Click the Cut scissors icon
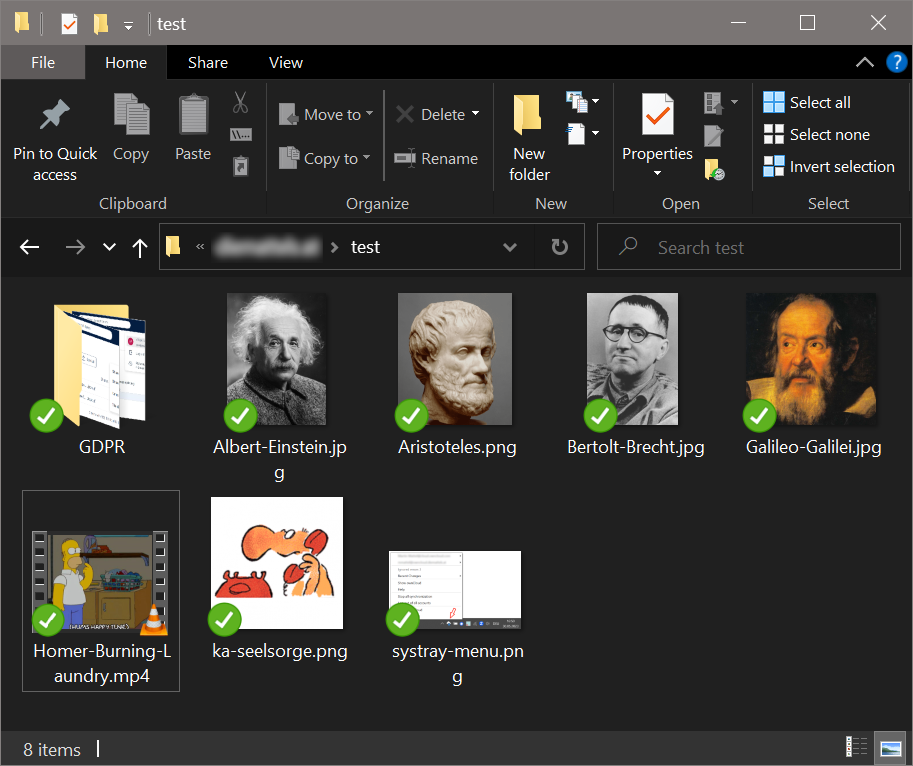 (240, 102)
